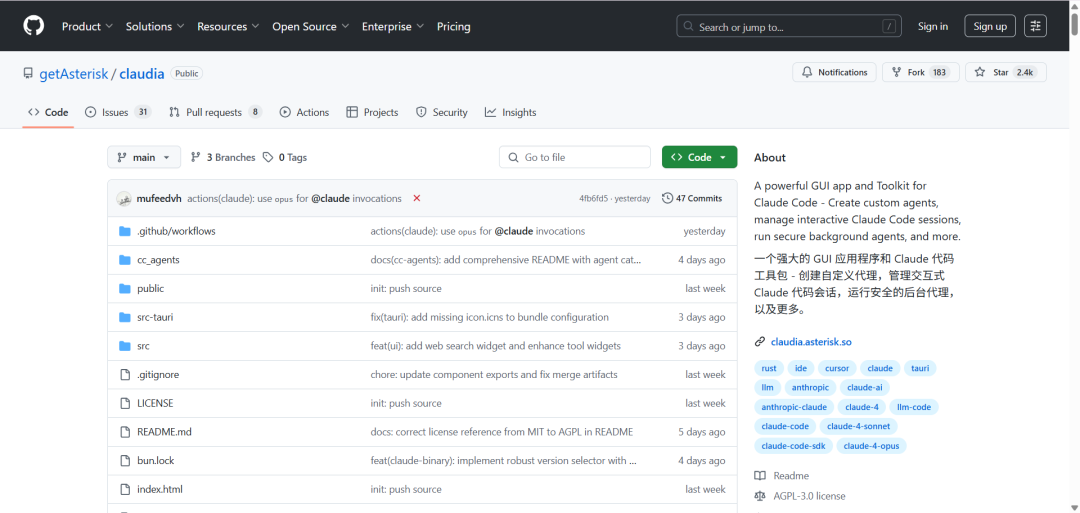This screenshot has width=1080, height=513.
Task: Open the 47 Commits history
Action: [x=692, y=198]
